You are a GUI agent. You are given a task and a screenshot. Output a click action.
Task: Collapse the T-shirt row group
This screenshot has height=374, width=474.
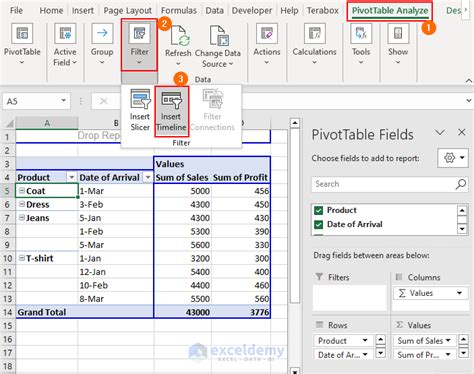(x=22, y=258)
